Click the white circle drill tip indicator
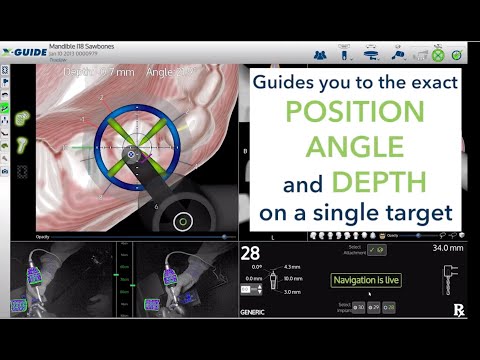This screenshot has width=480, height=360. pyautogui.click(x=183, y=221)
